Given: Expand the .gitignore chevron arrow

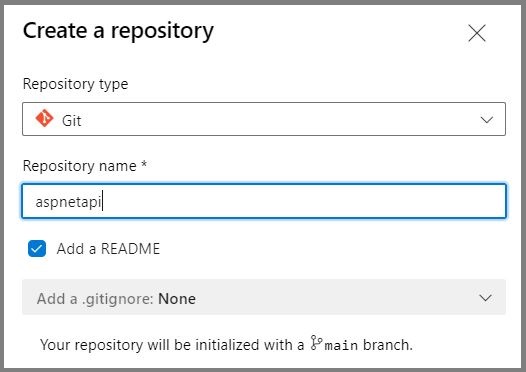Looking at the screenshot, I should pos(485,298).
